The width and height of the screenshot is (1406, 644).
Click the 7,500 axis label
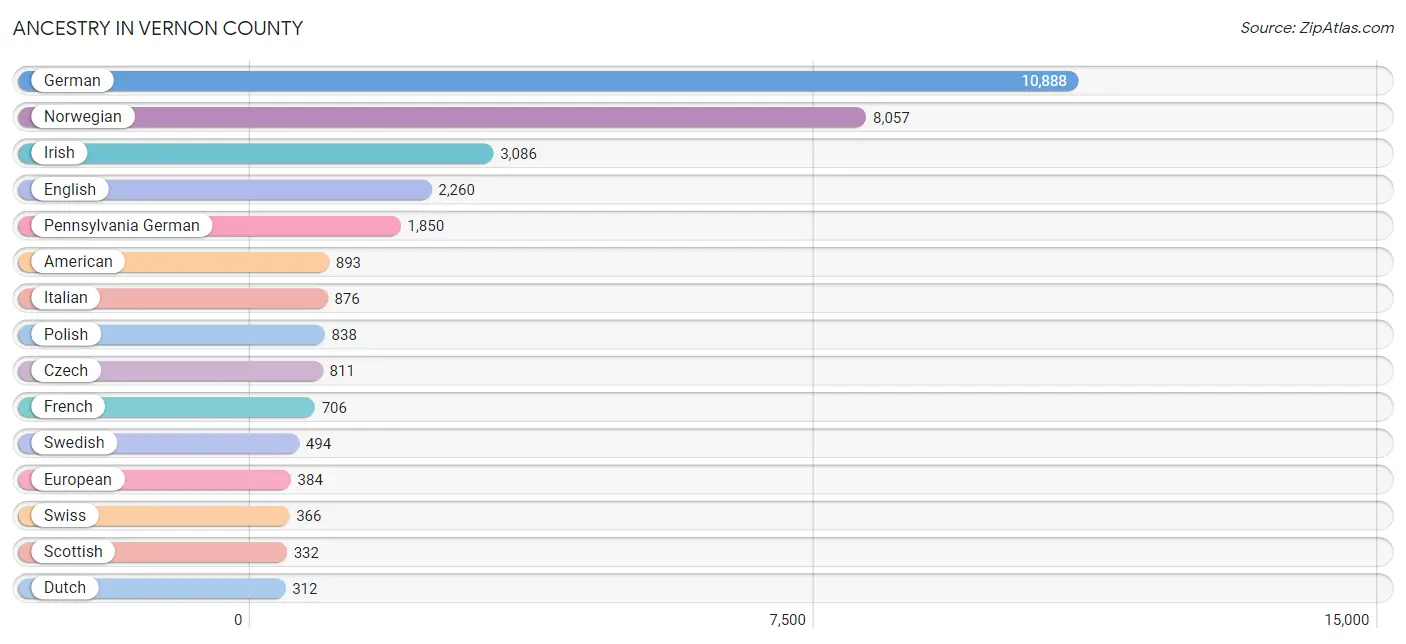(x=787, y=620)
